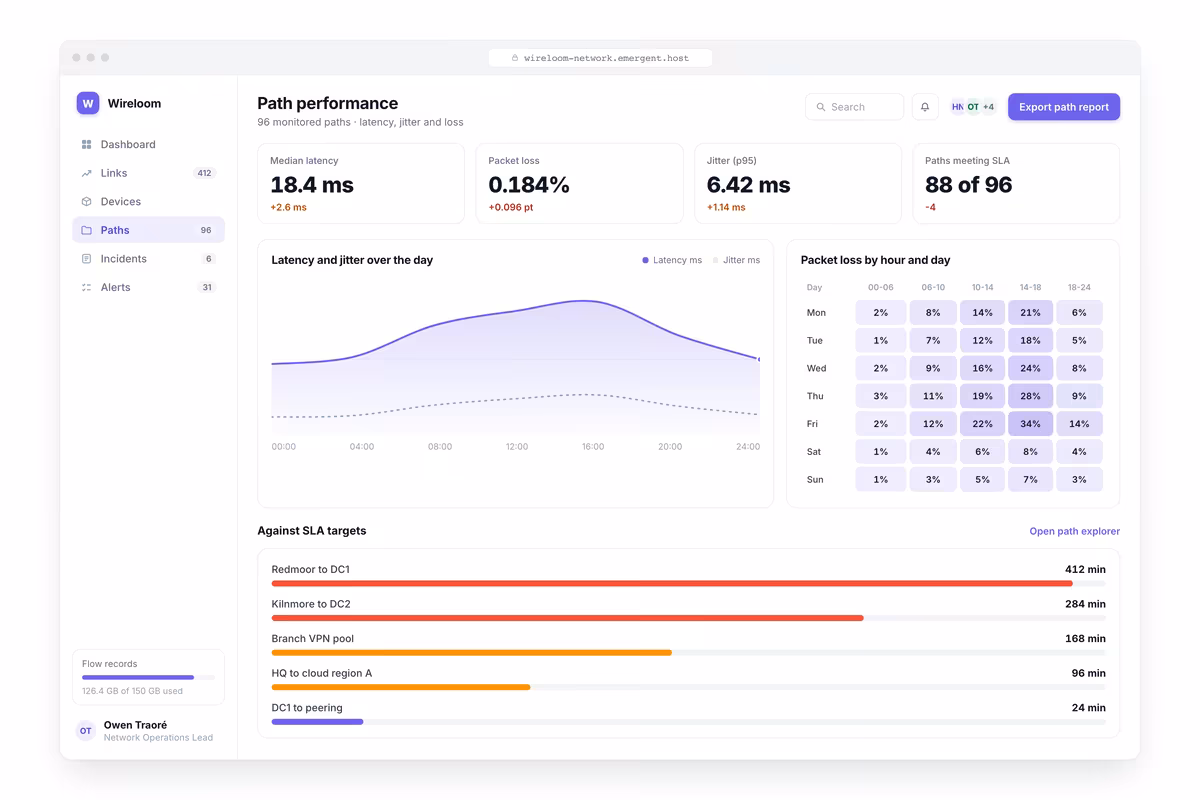This screenshot has width=1200, height=800.
Task: Click the Branch VPN pool progress bar
Action: (x=688, y=653)
